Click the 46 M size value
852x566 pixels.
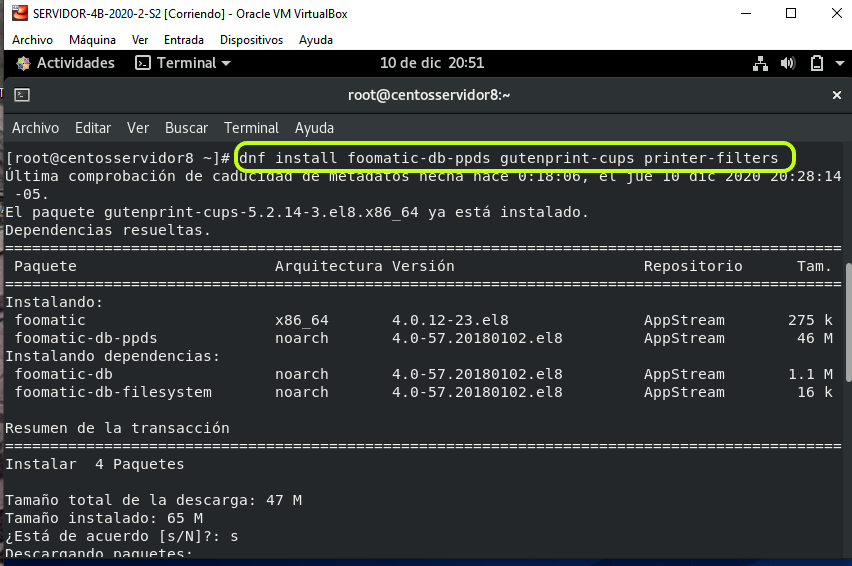pos(815,338)
